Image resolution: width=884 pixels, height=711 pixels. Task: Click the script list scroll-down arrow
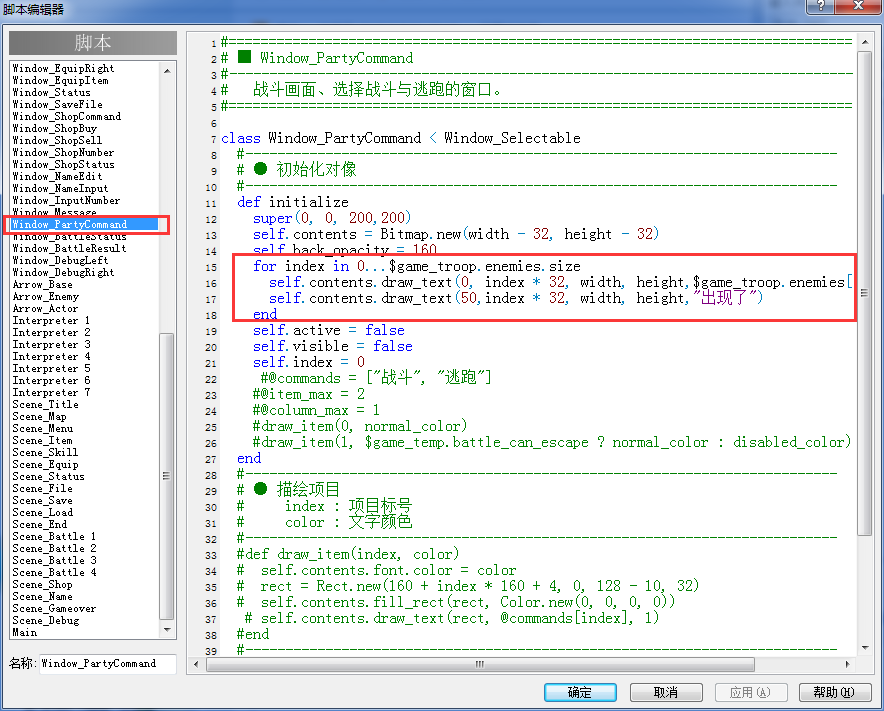tap(167, 629)
